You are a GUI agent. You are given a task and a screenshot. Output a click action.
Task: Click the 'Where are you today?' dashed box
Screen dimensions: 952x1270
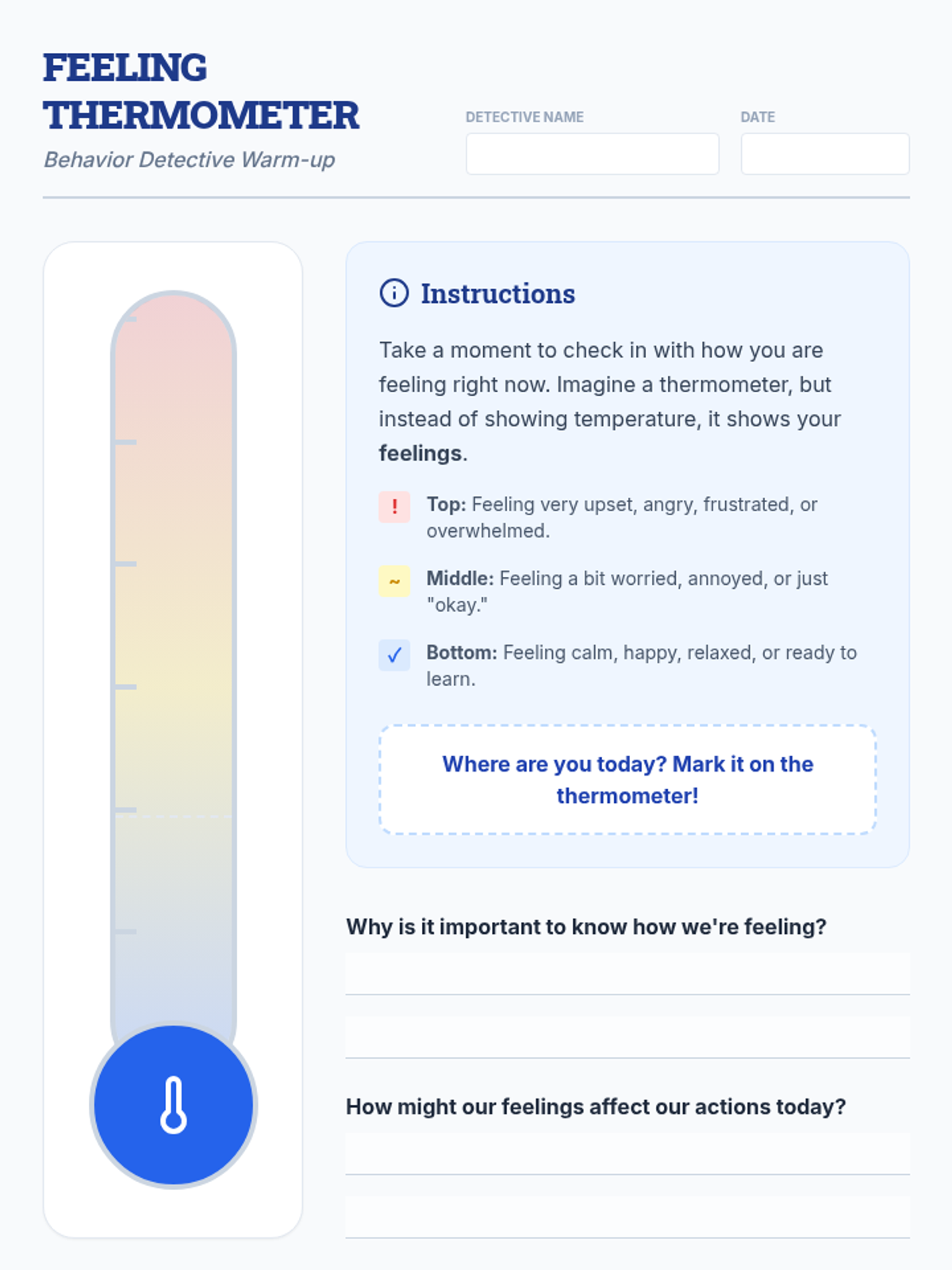tap(628, 779)
